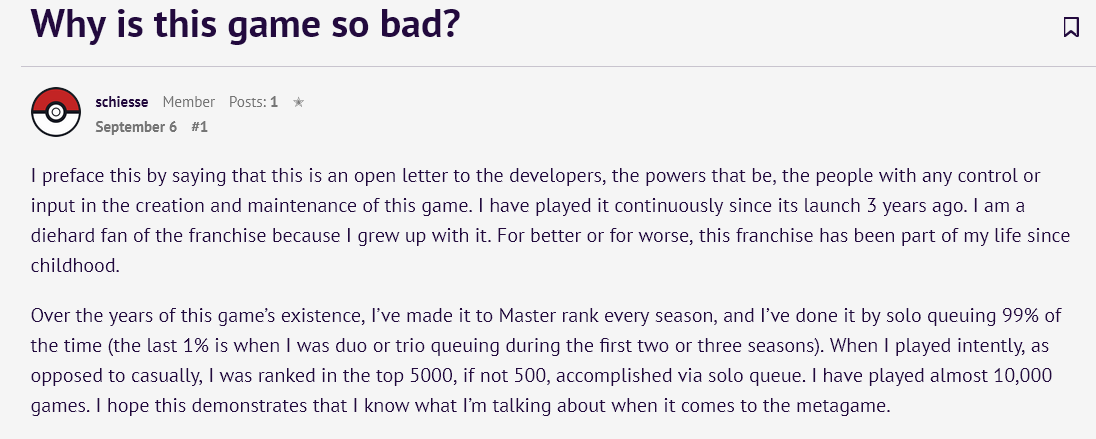Click the Member role label
The width and height of the screenshot is (1096, 439).
point(189,102)
